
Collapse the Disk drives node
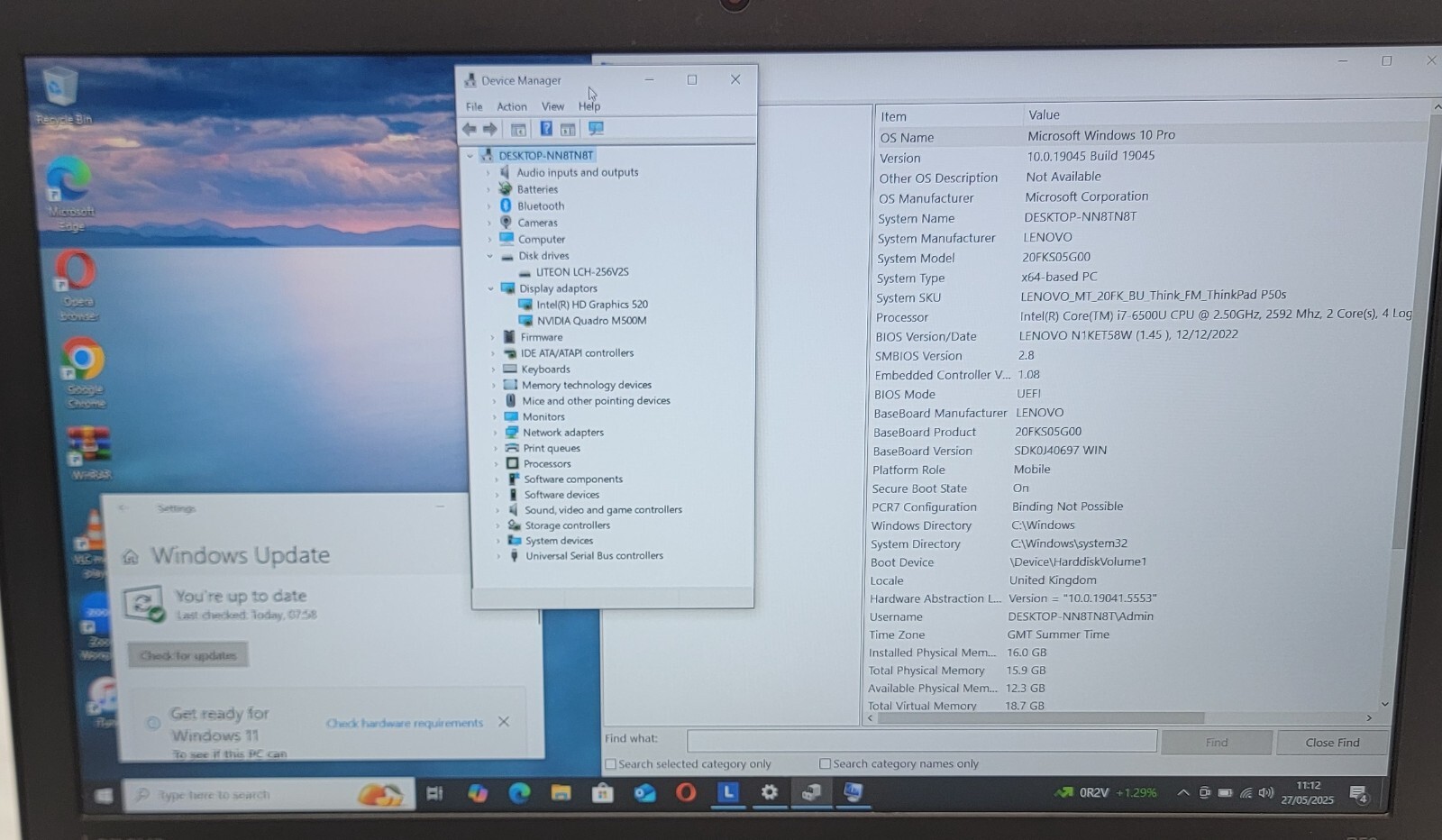[489, 256]
